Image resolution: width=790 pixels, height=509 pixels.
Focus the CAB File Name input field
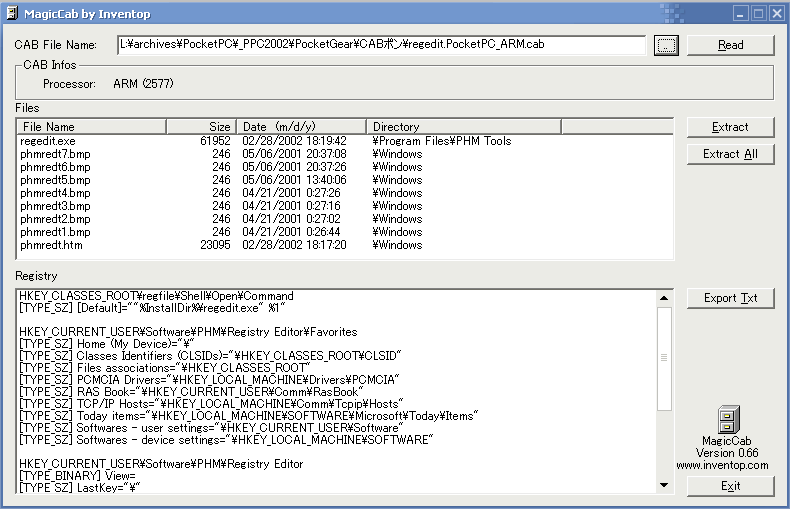(x=381, y=45)
